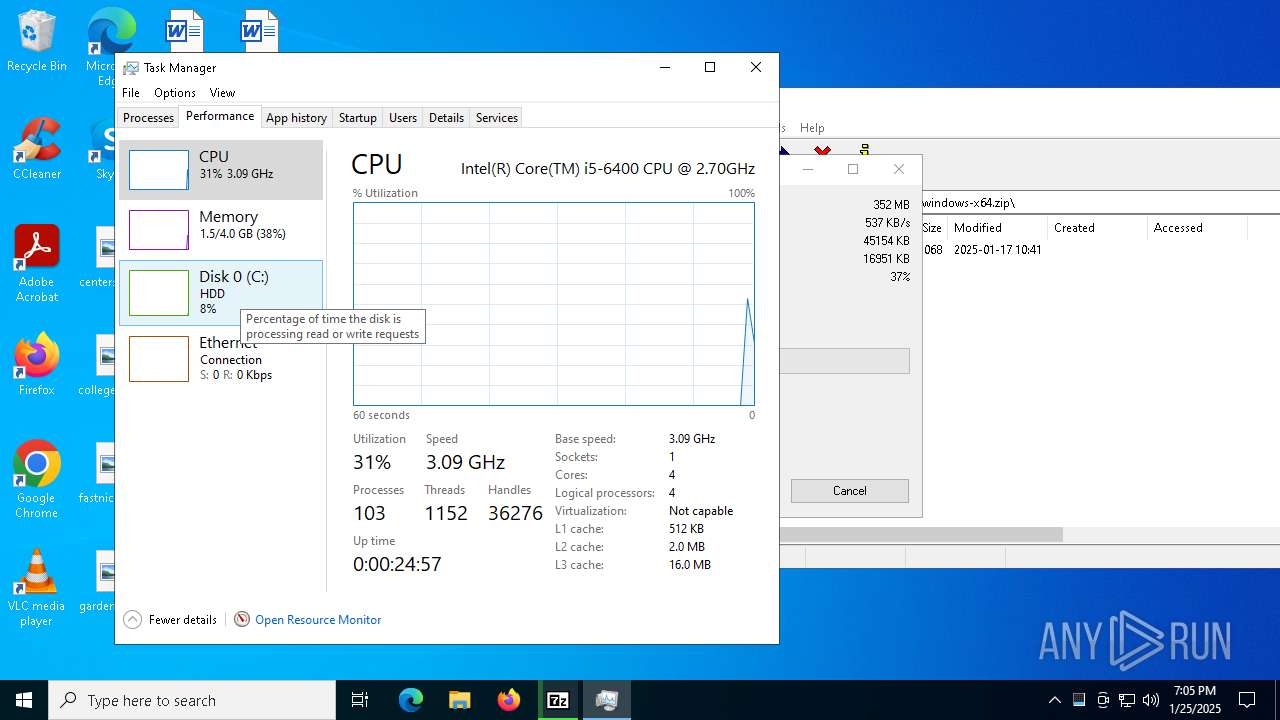Open the Services tab
This screenshot has width=1280, height=720.
pyautogui.click(x=497, y=118)
